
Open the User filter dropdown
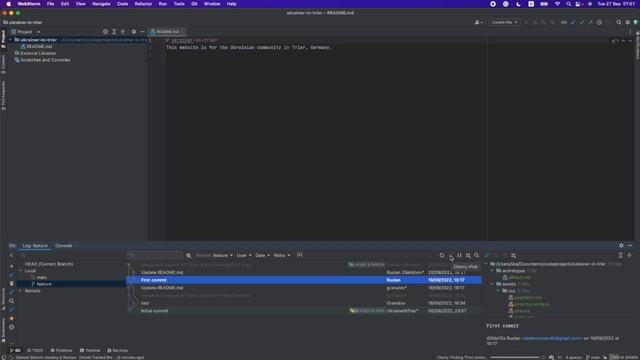click(x=244, y=256)
